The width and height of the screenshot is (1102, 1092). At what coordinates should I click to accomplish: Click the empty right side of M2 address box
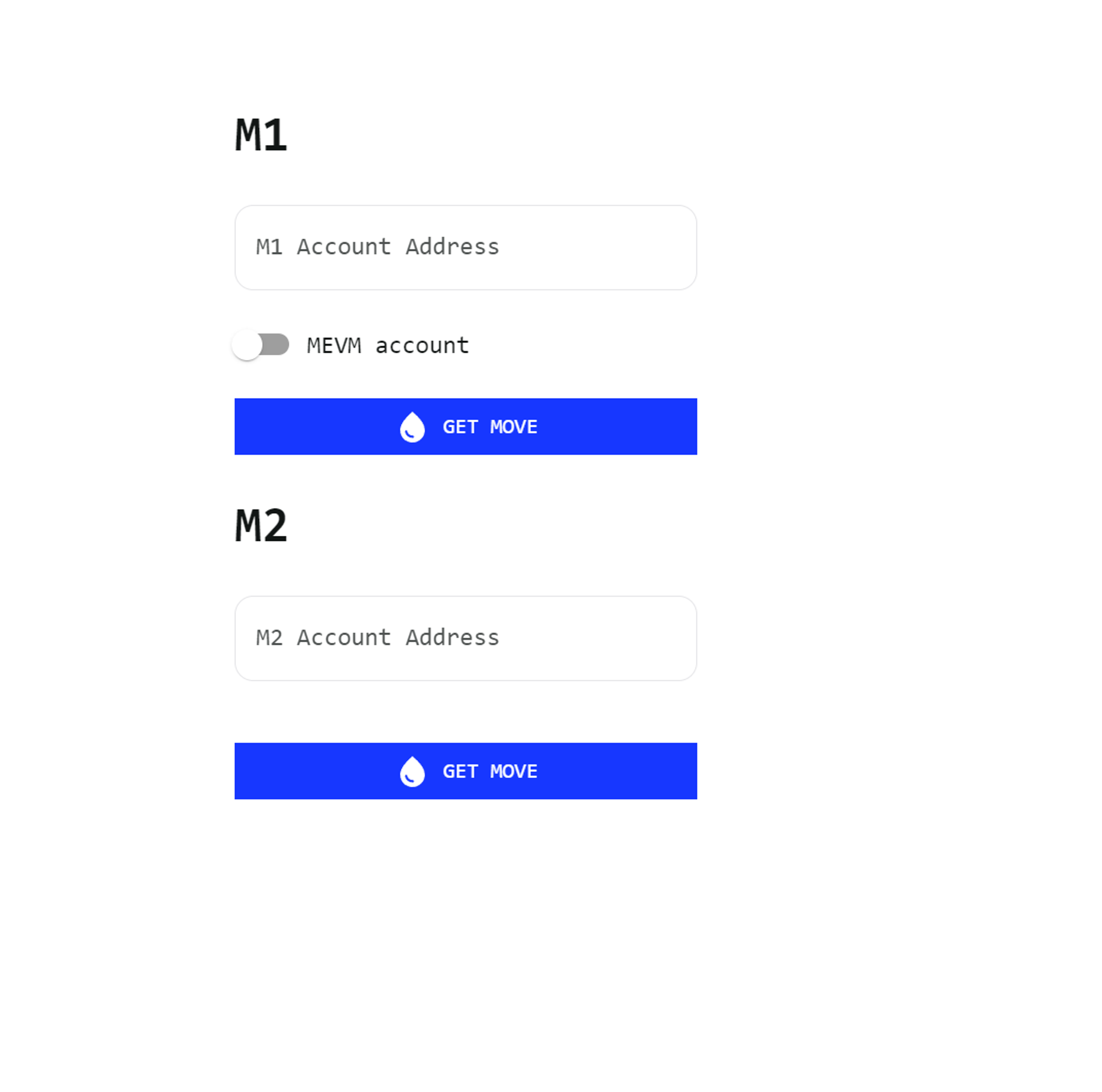pyautogui.click(x=599, y=638)
